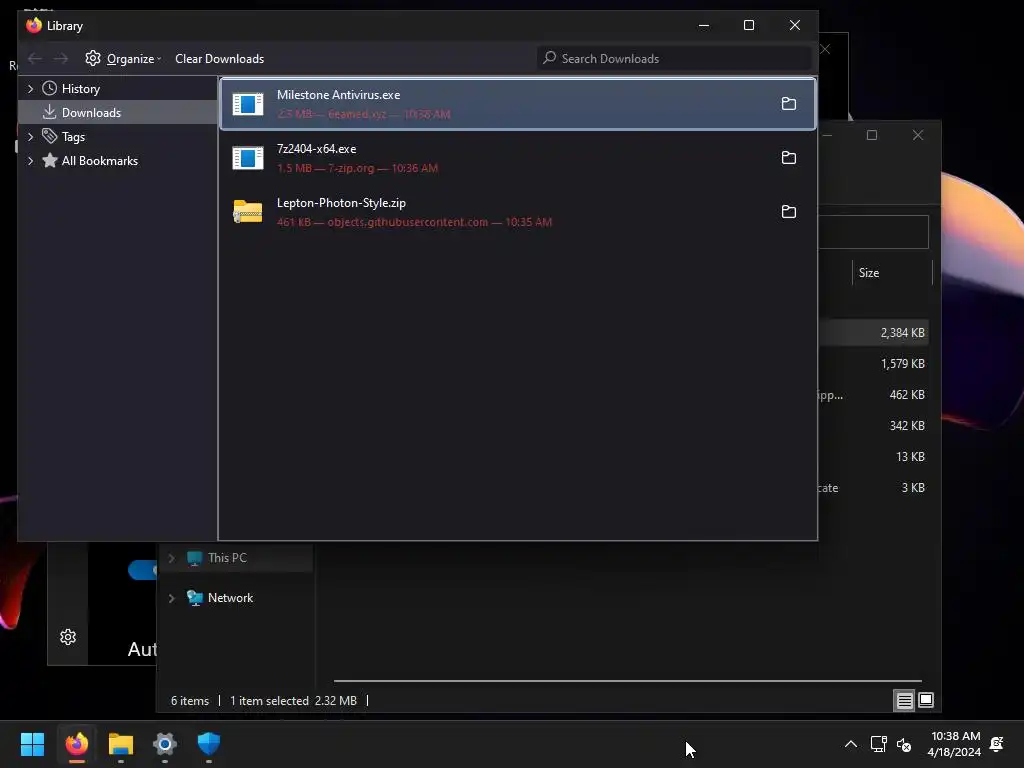Image resolution: width=1024 pixels, height=768 pixels.
Task: Toggle the blue switch in background window
Action: point(142,569)
